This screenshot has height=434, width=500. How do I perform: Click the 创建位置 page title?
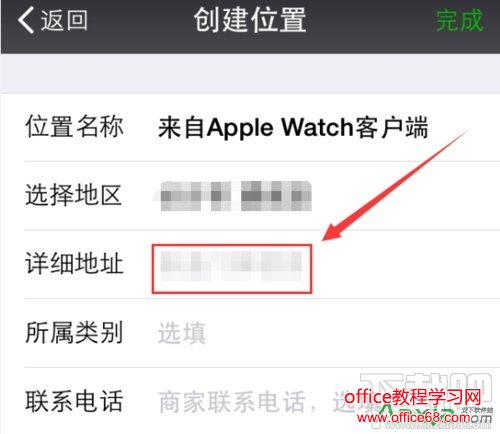pyautogui.click(x=250, y=20)
